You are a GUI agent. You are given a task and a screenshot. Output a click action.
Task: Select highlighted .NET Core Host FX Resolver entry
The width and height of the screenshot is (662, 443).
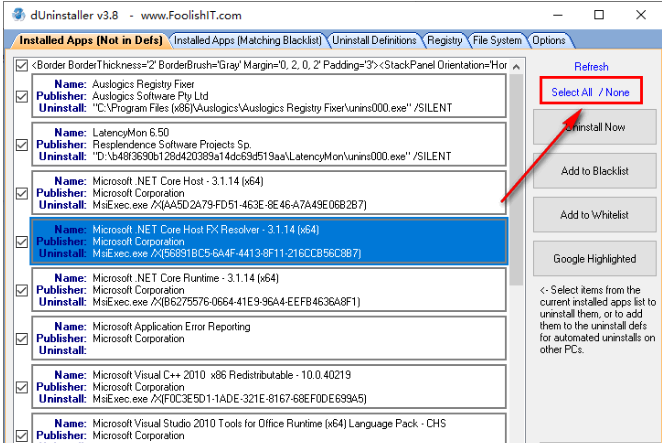269,242
